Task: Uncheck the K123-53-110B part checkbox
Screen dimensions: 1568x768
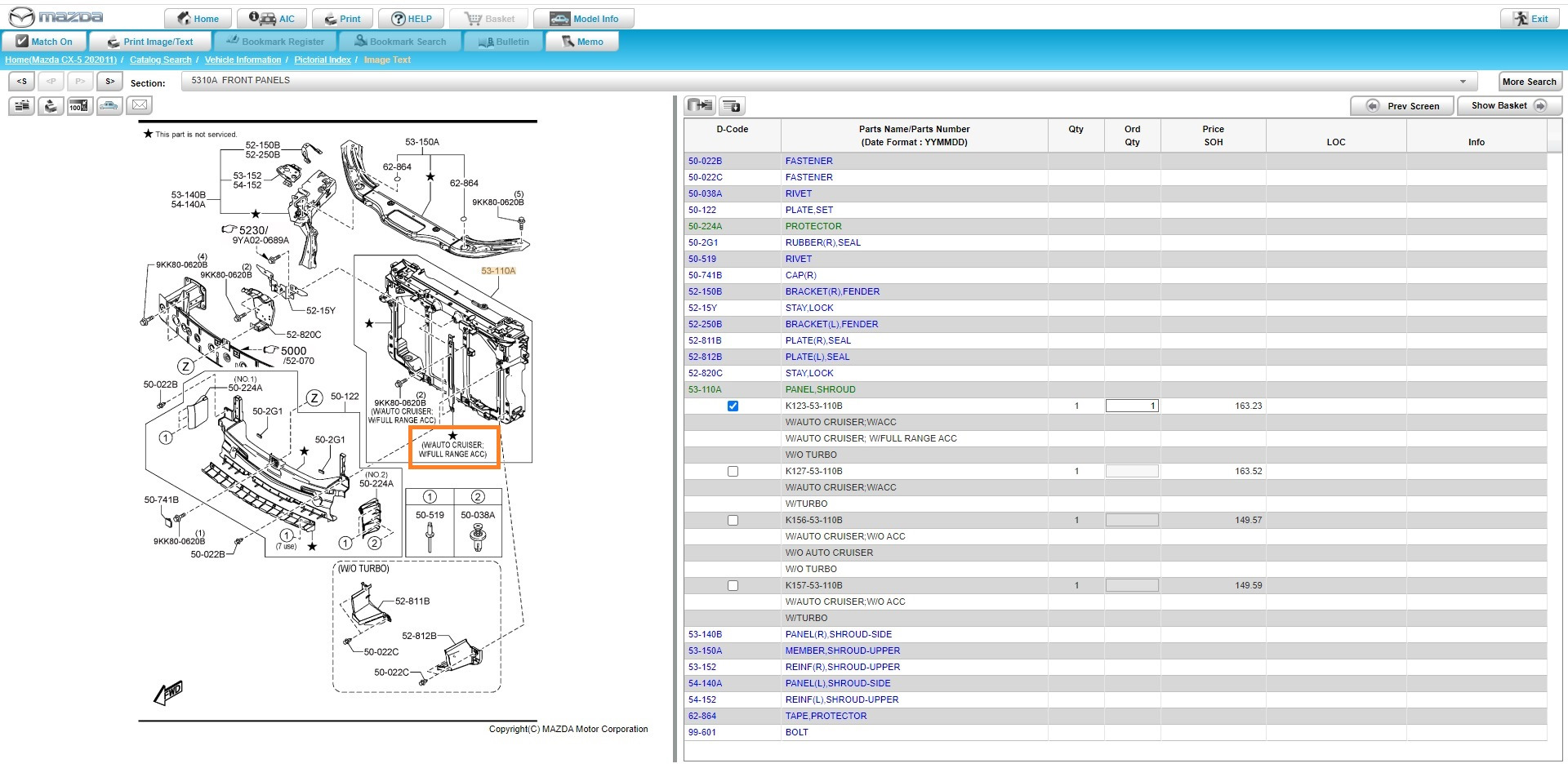Action: coord(733,406)
